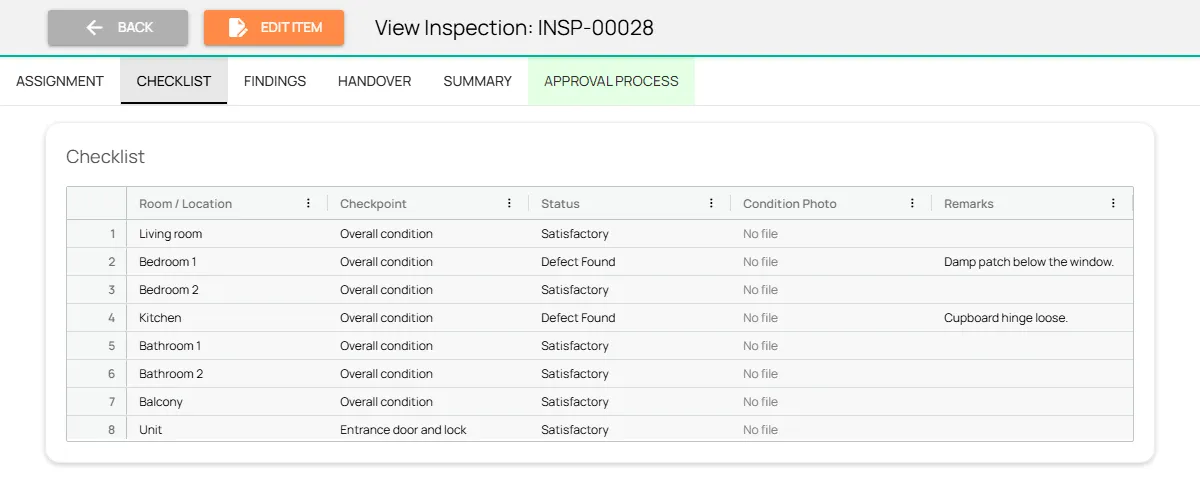This screenshot has height=480, width=1200.
Task: Select the Bathroom 1 cell
Action: coord(227,346)
